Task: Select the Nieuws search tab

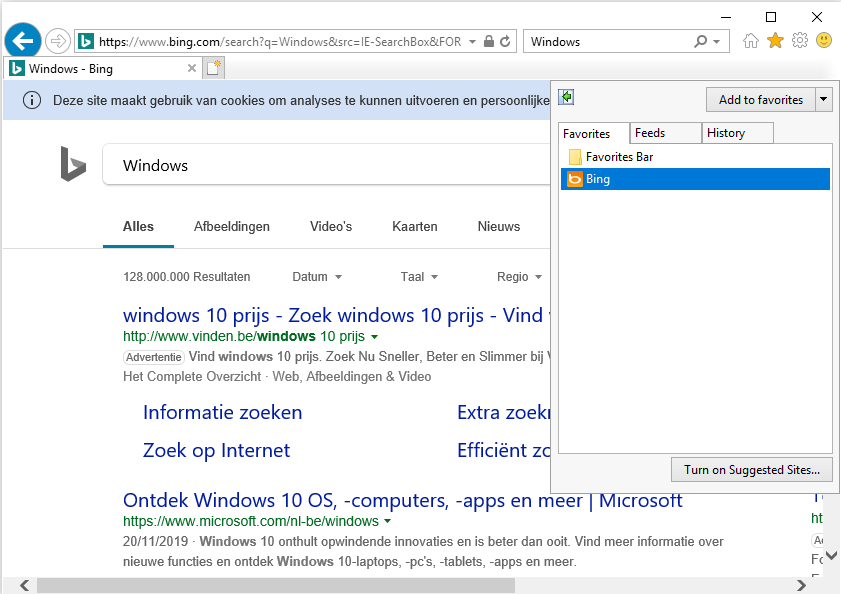Action: click(x=499, y=226)
